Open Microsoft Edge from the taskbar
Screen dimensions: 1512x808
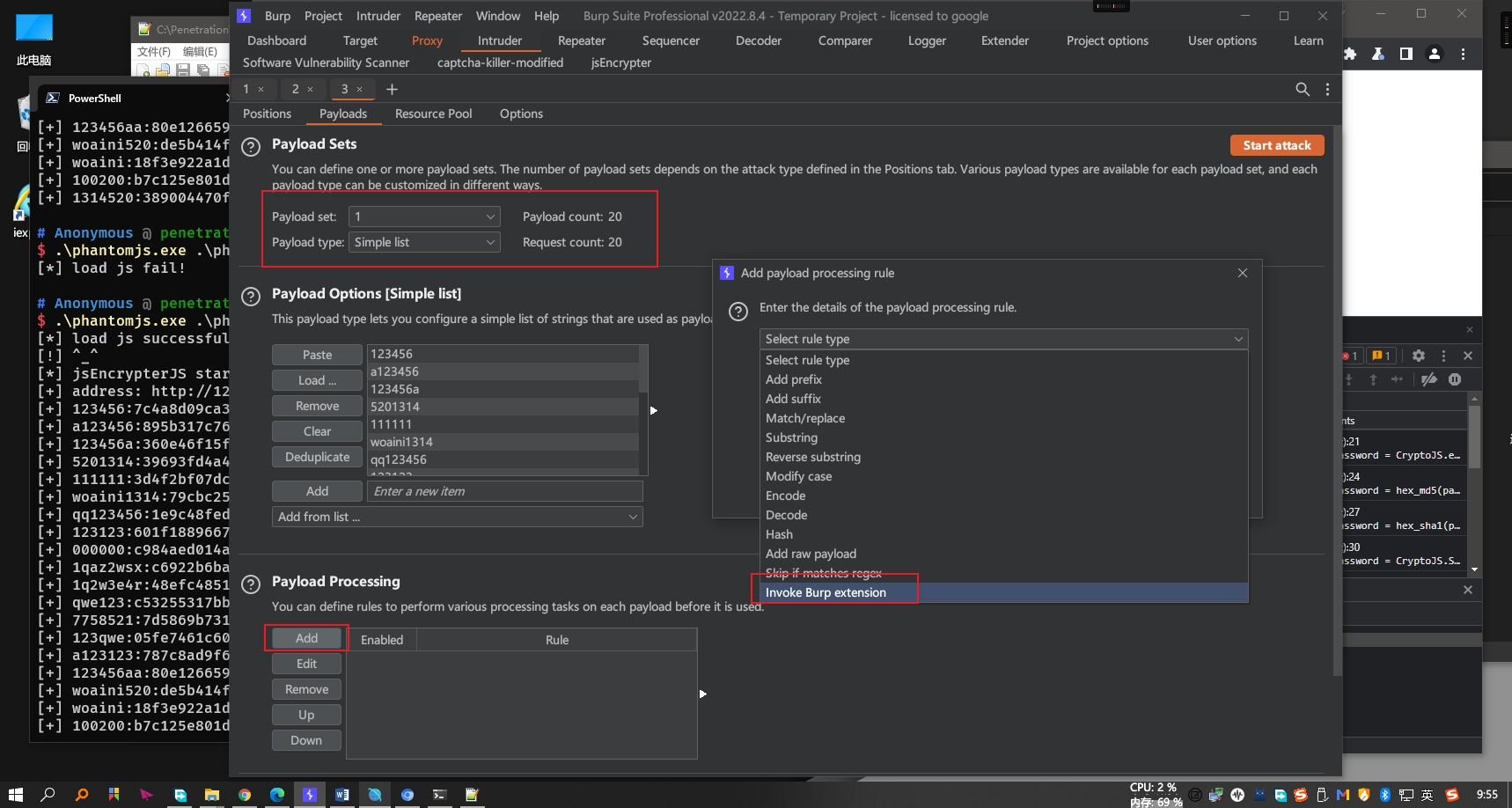(x=277, y=794)
